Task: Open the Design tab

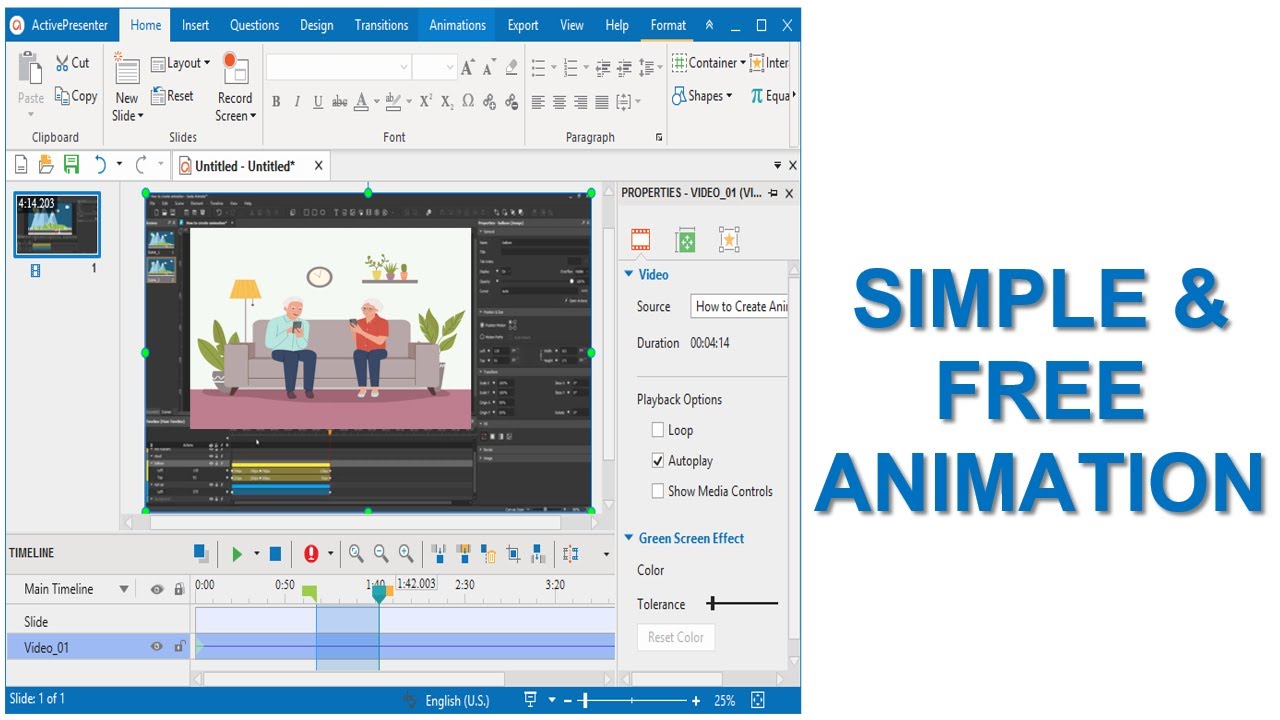Action: pos(316,25)
